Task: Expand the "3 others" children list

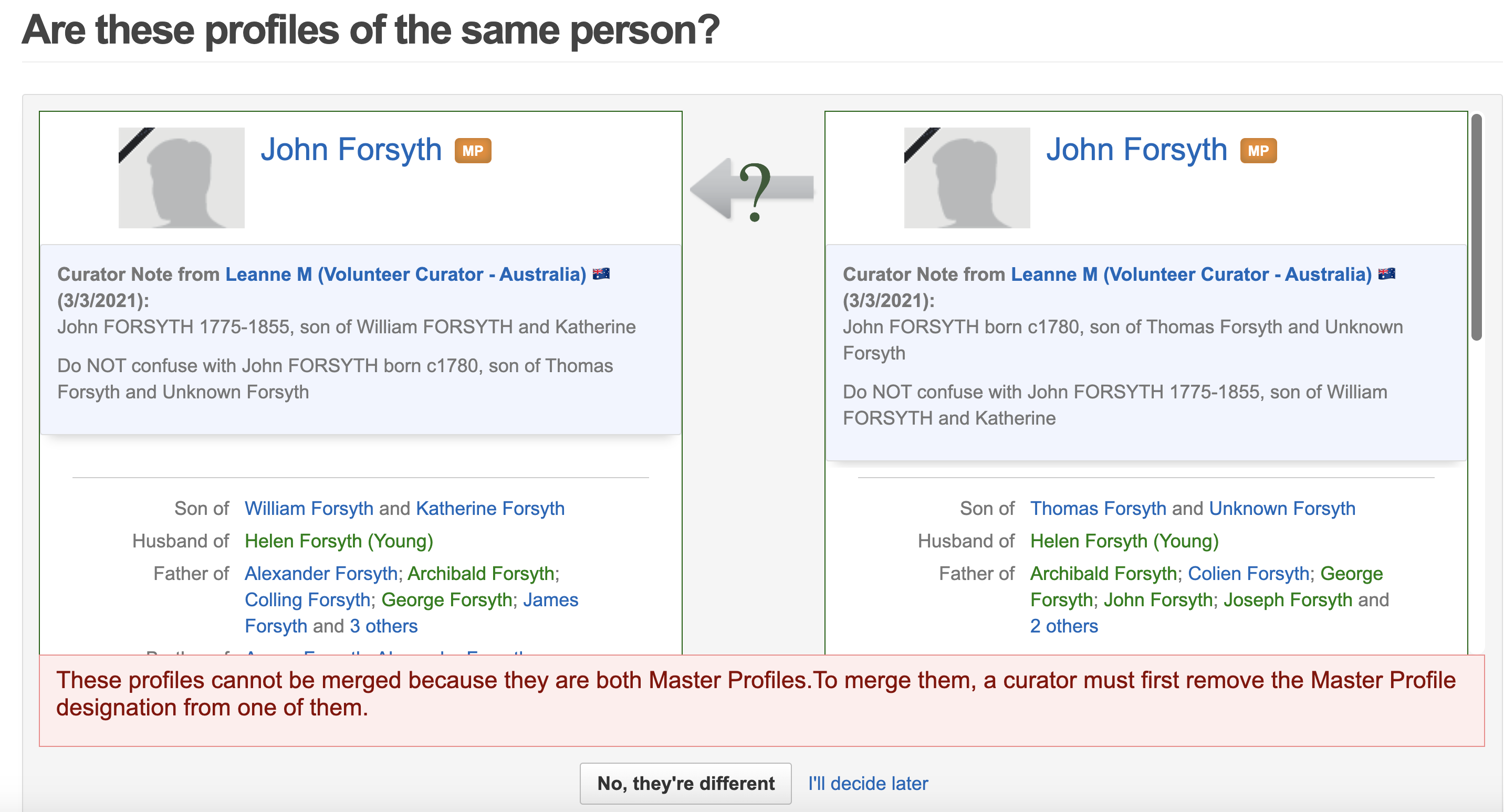Action: 383,626
